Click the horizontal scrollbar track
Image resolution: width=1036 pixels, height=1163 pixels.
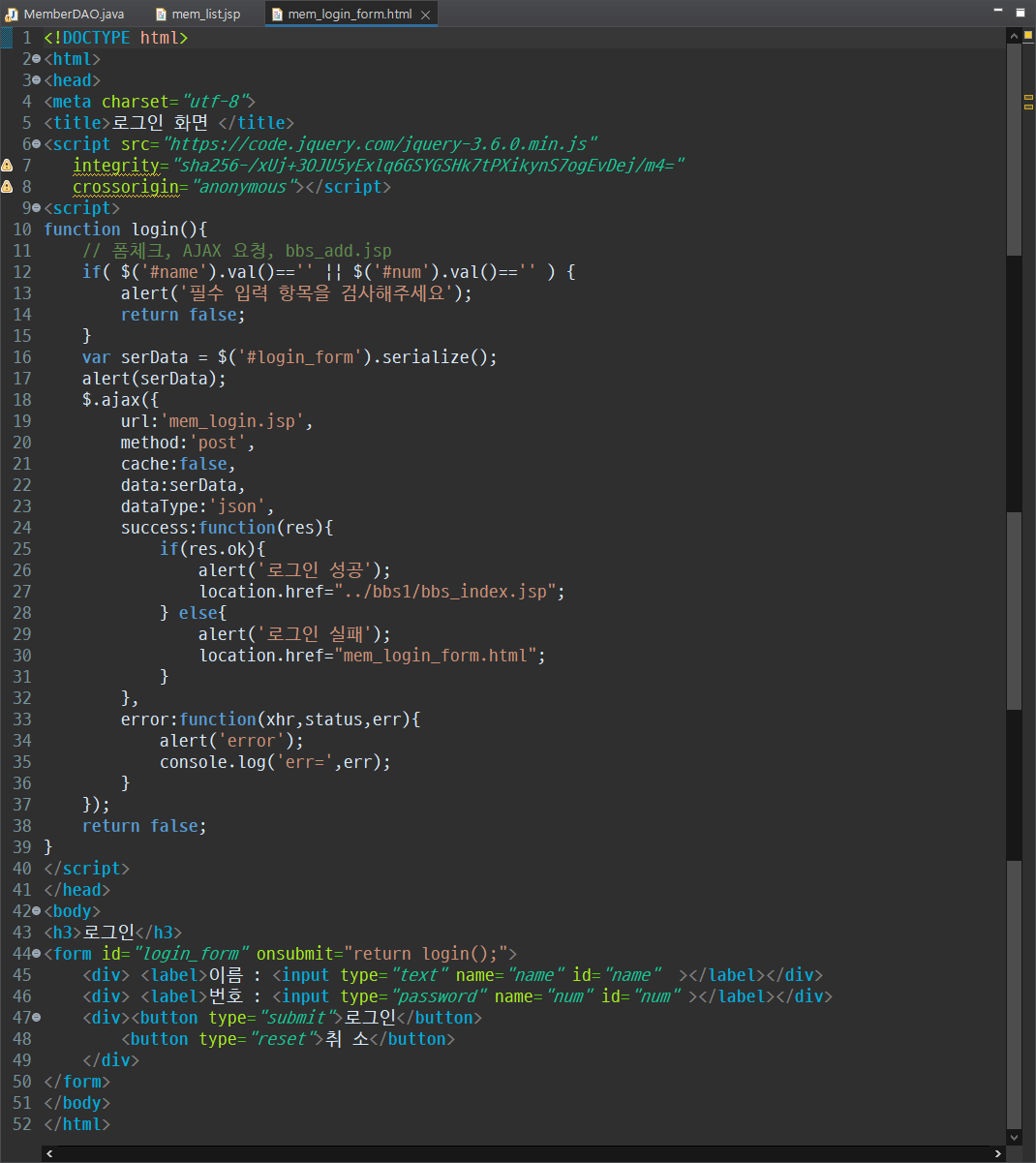point(524,1154)
